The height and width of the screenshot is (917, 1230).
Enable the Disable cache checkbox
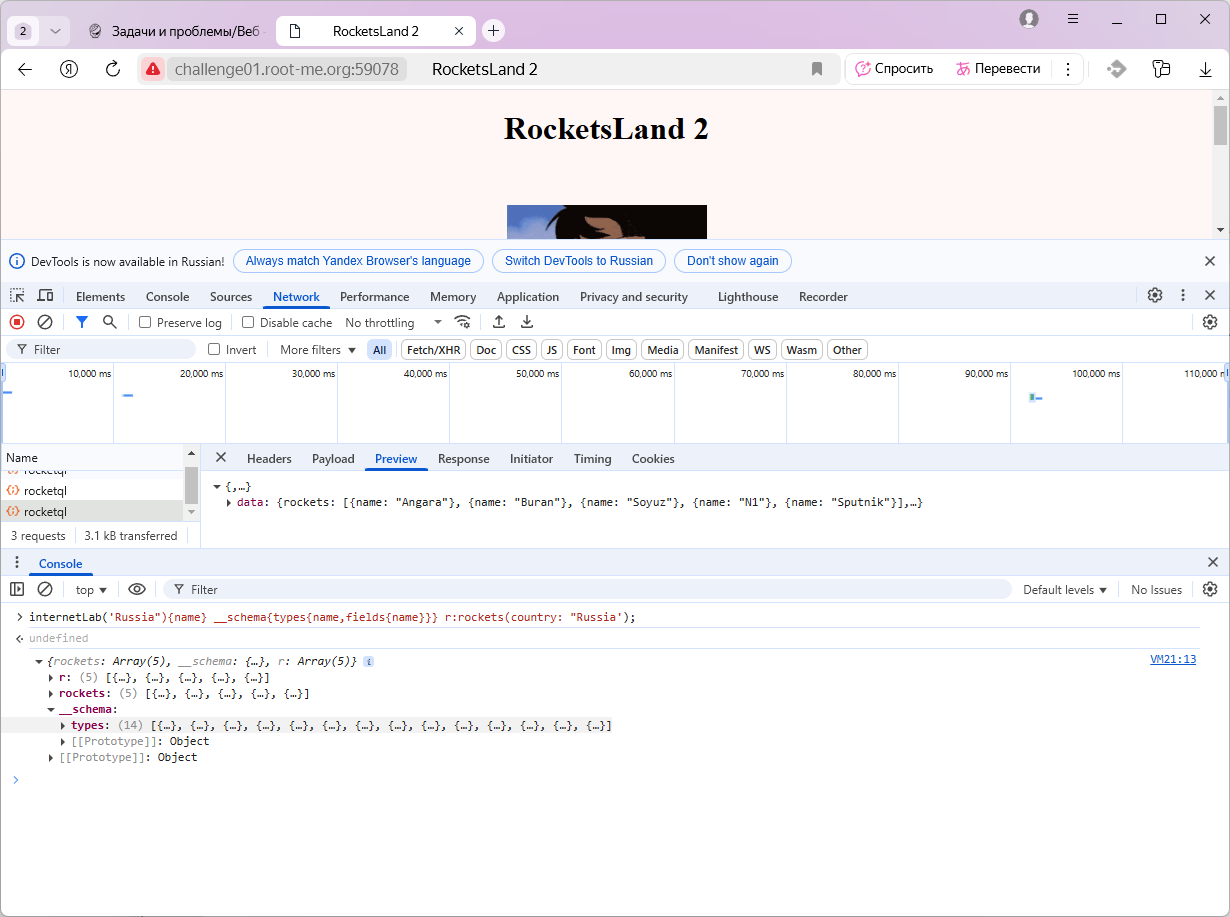tap(248, 322)
